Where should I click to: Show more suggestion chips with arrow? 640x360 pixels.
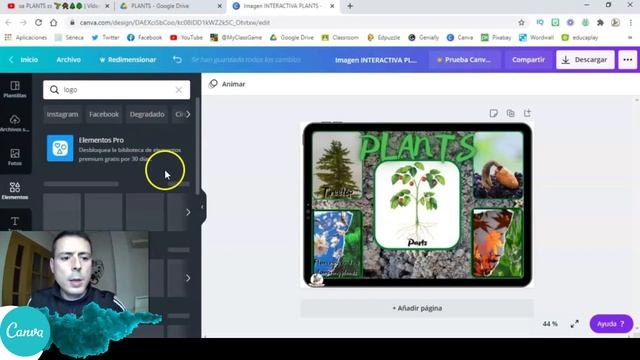coord(188,114)
